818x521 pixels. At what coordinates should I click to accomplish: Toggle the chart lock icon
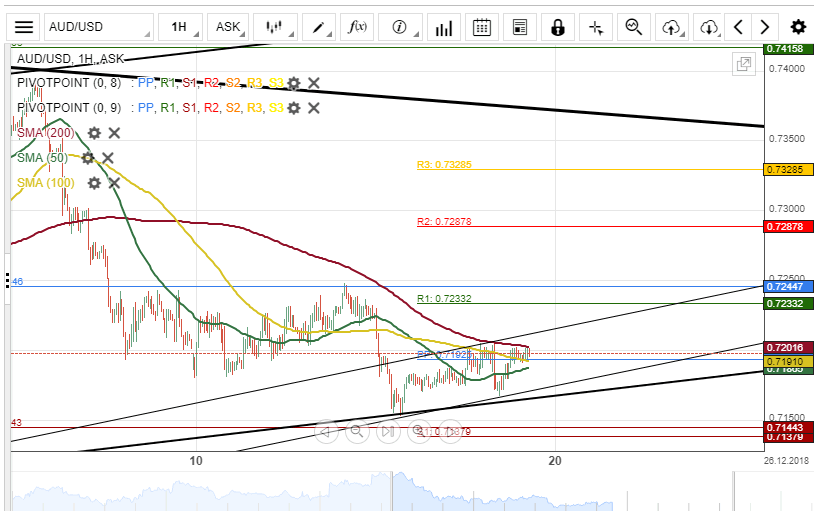(558, 27)
